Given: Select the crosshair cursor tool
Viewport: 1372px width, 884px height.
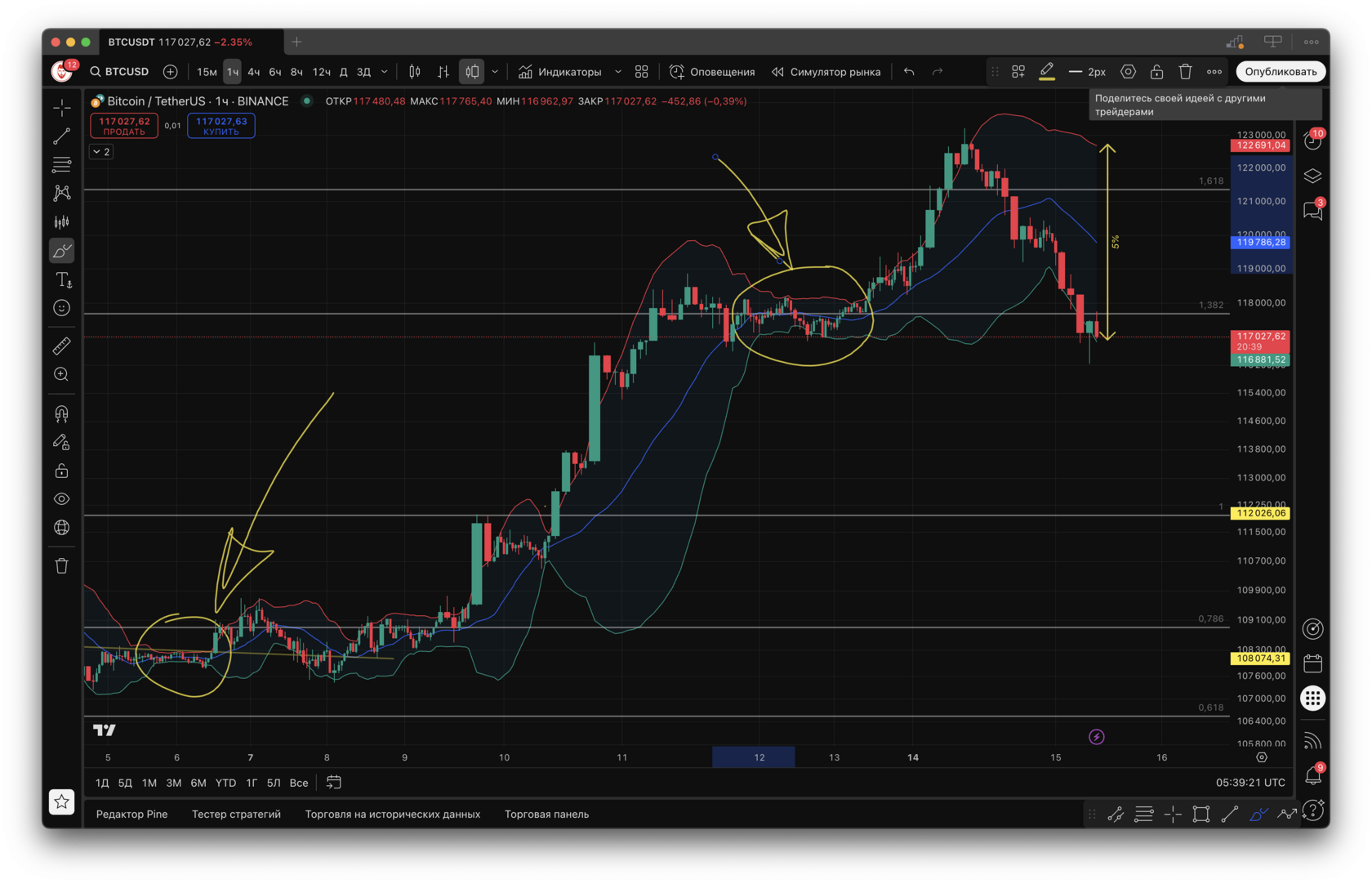Looking at the screenshot, I should coord(62,108).
